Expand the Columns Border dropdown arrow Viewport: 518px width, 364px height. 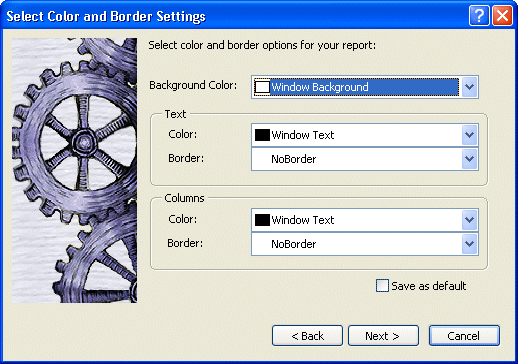coord(469,244)
